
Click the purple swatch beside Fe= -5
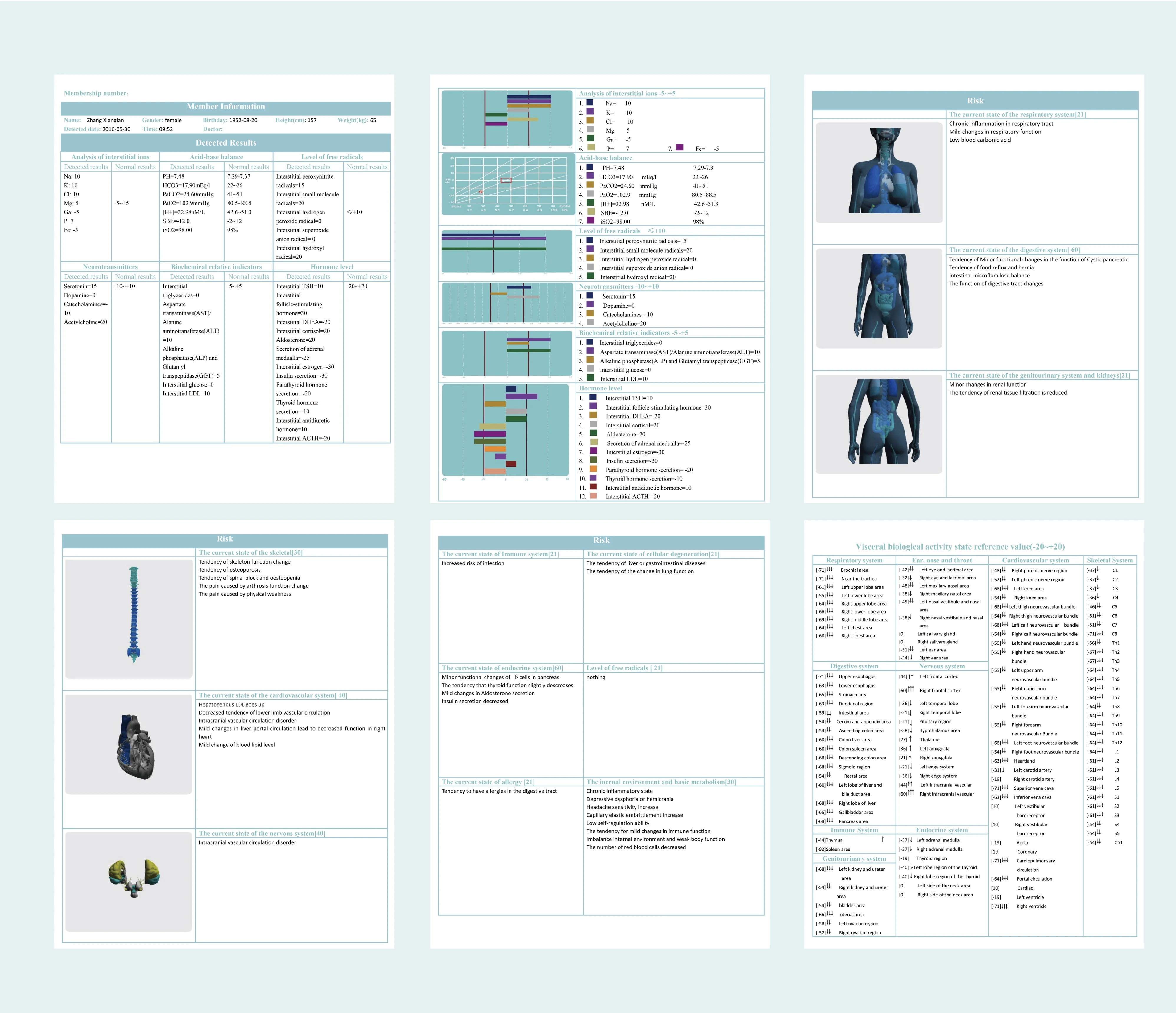point(679,148)
